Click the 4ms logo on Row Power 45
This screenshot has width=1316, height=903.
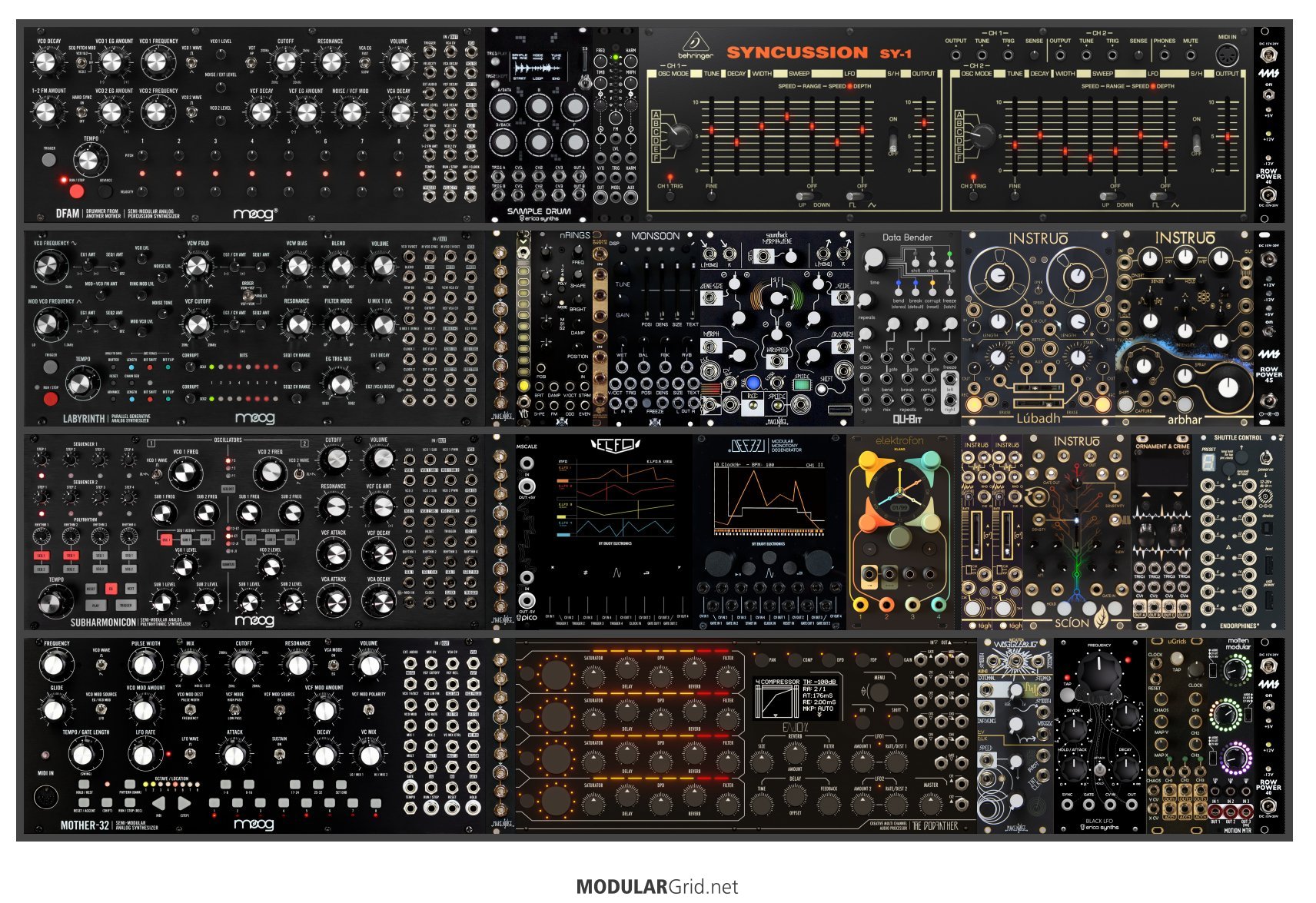click(1269, 354)
